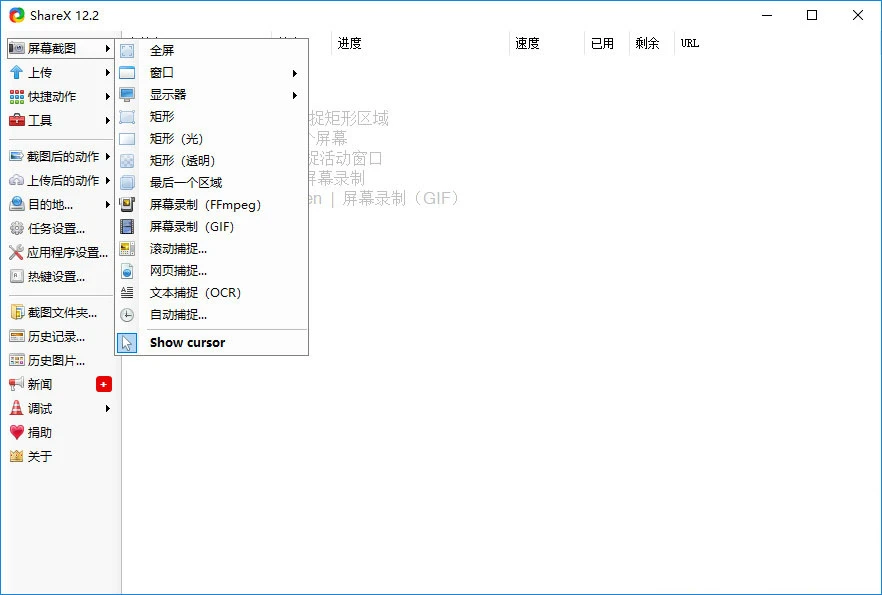882x595 pixels.
Task: Click the 关于 crown icon
Action: [16, 456]
